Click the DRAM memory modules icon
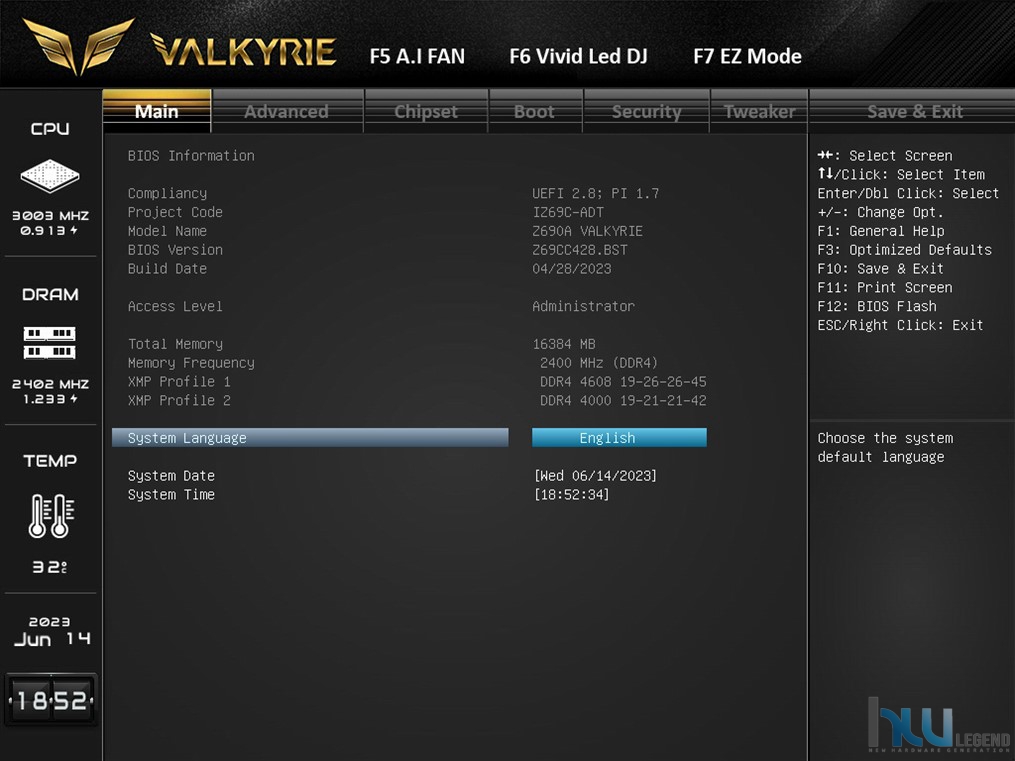The image size is (1015, 761). click(50, 342)
